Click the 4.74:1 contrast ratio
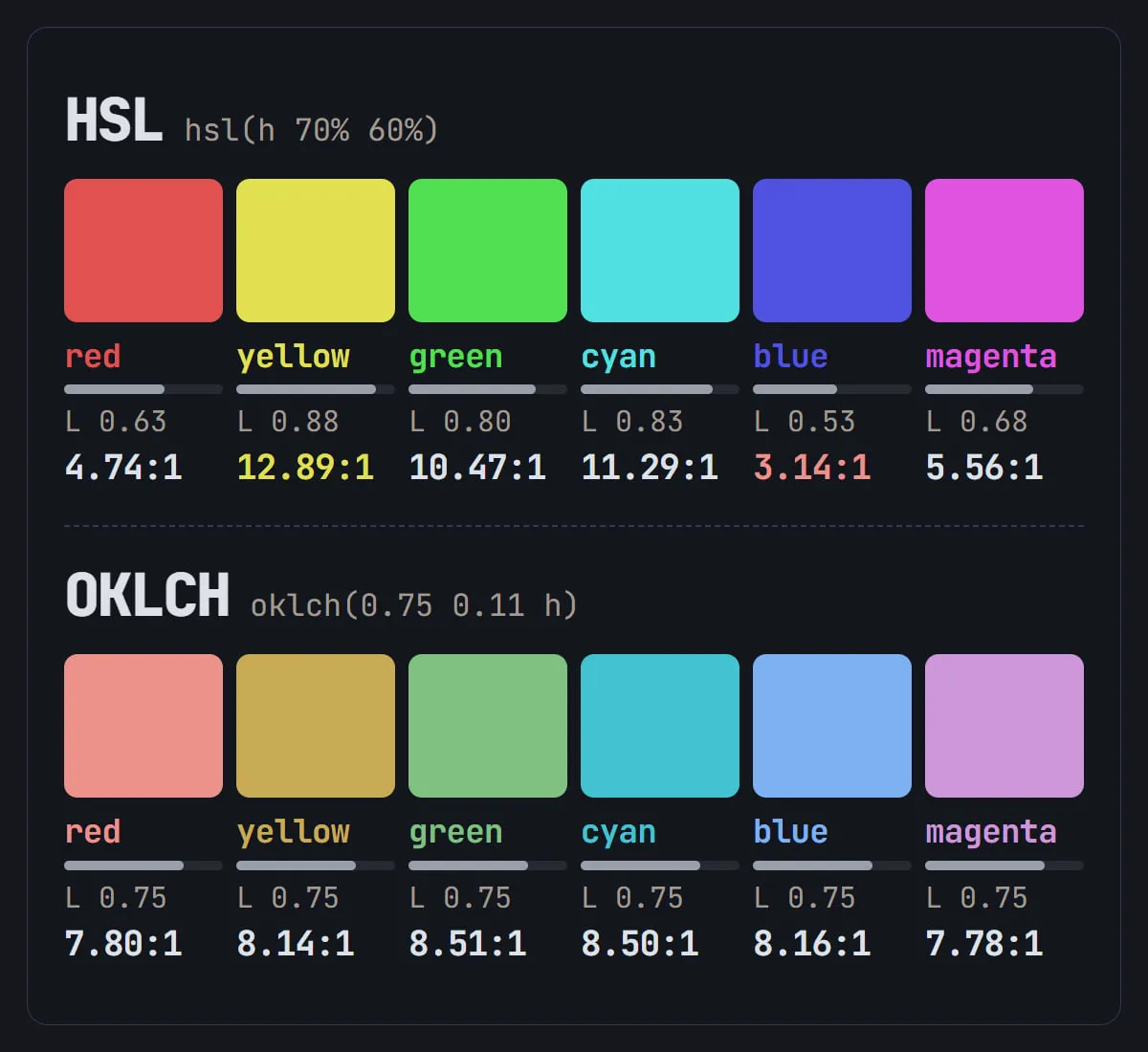This screenshot has width=1148, height=1052. (123, 468)
